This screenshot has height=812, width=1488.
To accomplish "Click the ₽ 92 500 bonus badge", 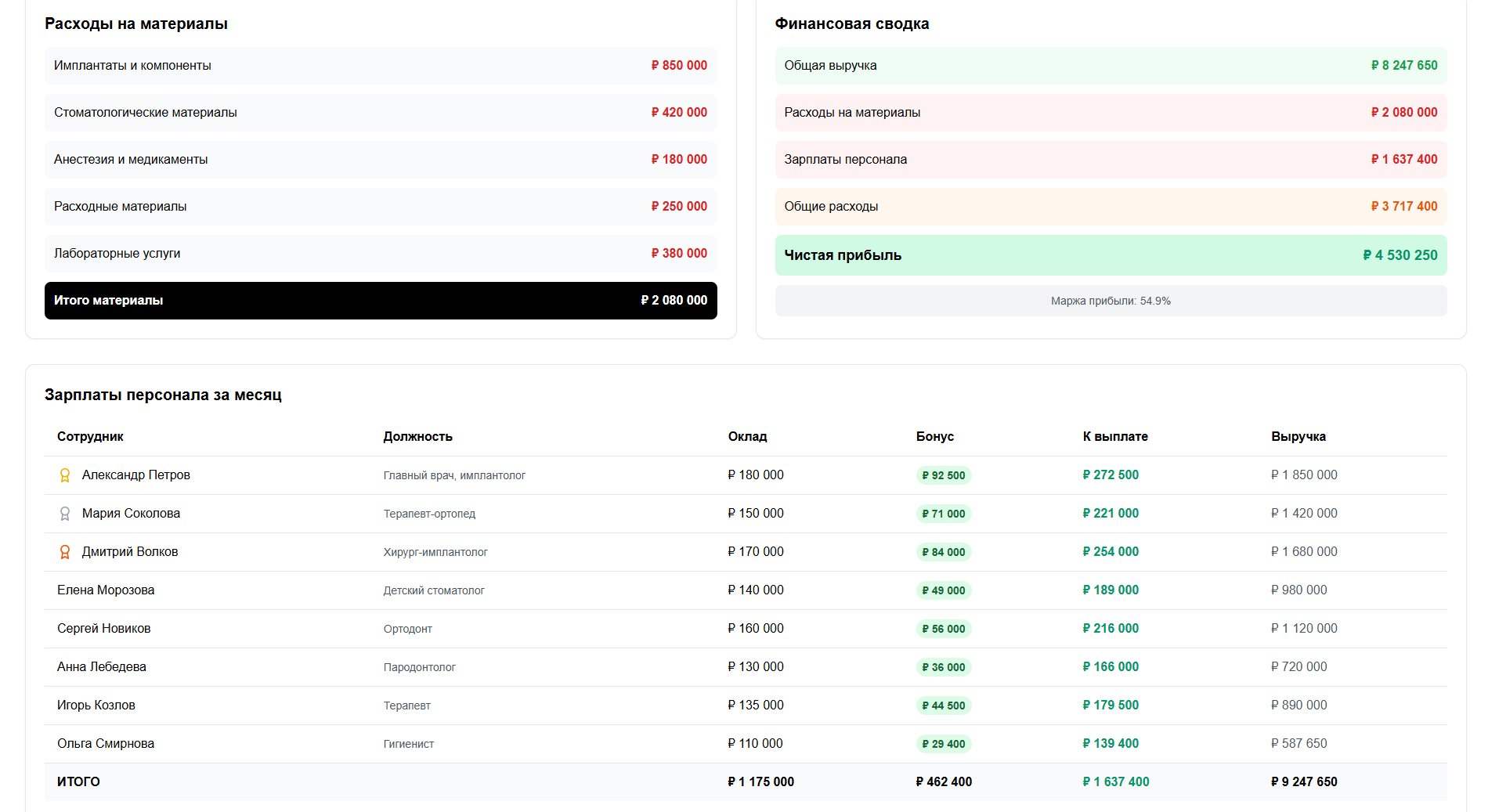I will click(x=943, y=475).
